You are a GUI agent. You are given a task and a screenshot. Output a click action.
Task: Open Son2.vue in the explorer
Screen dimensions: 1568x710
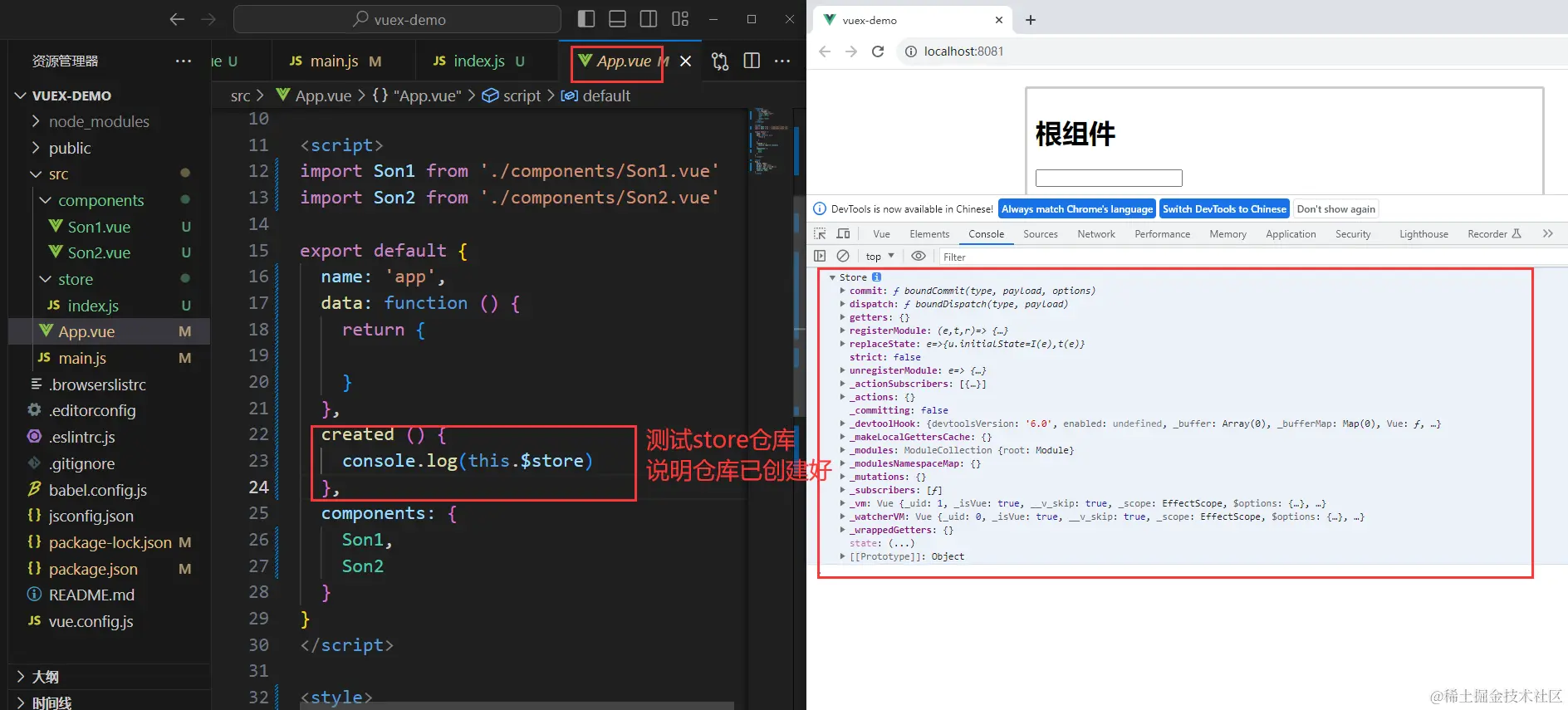pyautogui.click(x=99, y=253)
